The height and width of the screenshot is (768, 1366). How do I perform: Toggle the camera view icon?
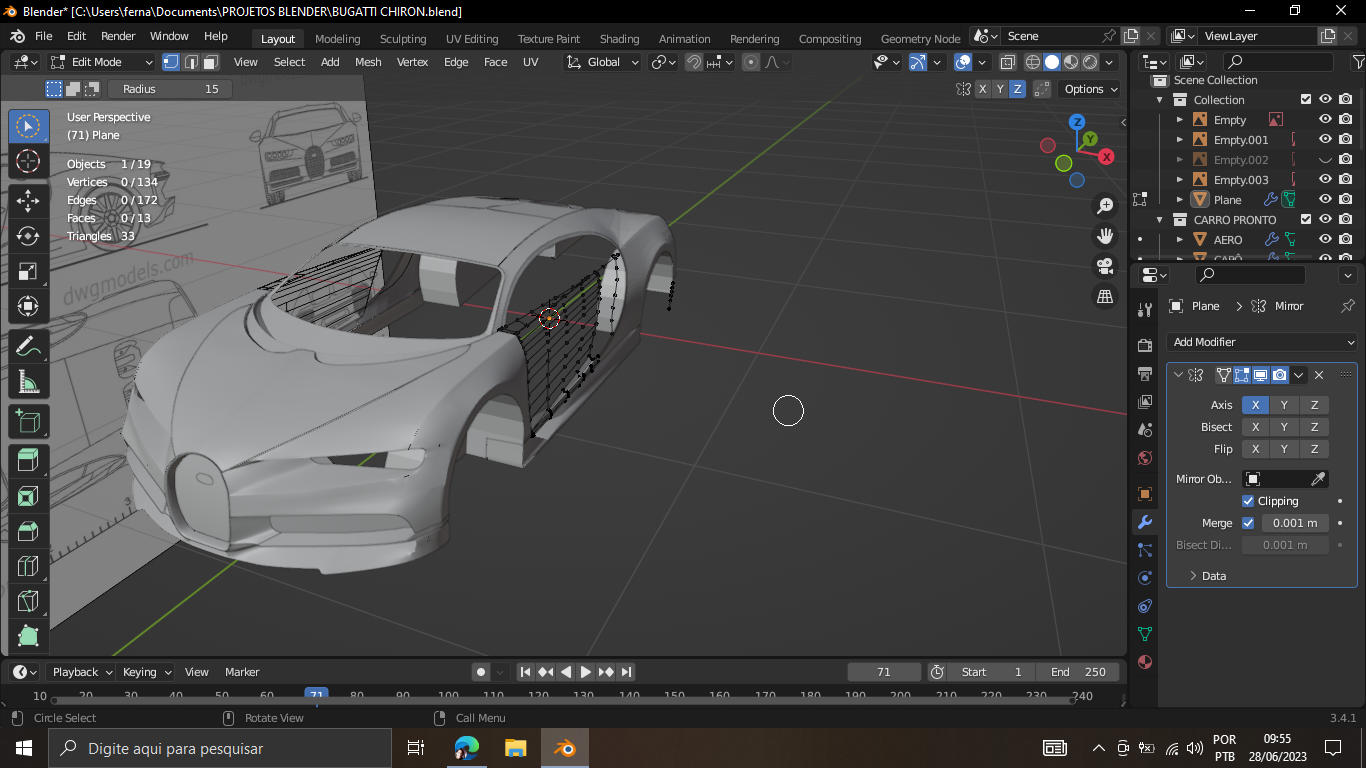[1105, 266]
